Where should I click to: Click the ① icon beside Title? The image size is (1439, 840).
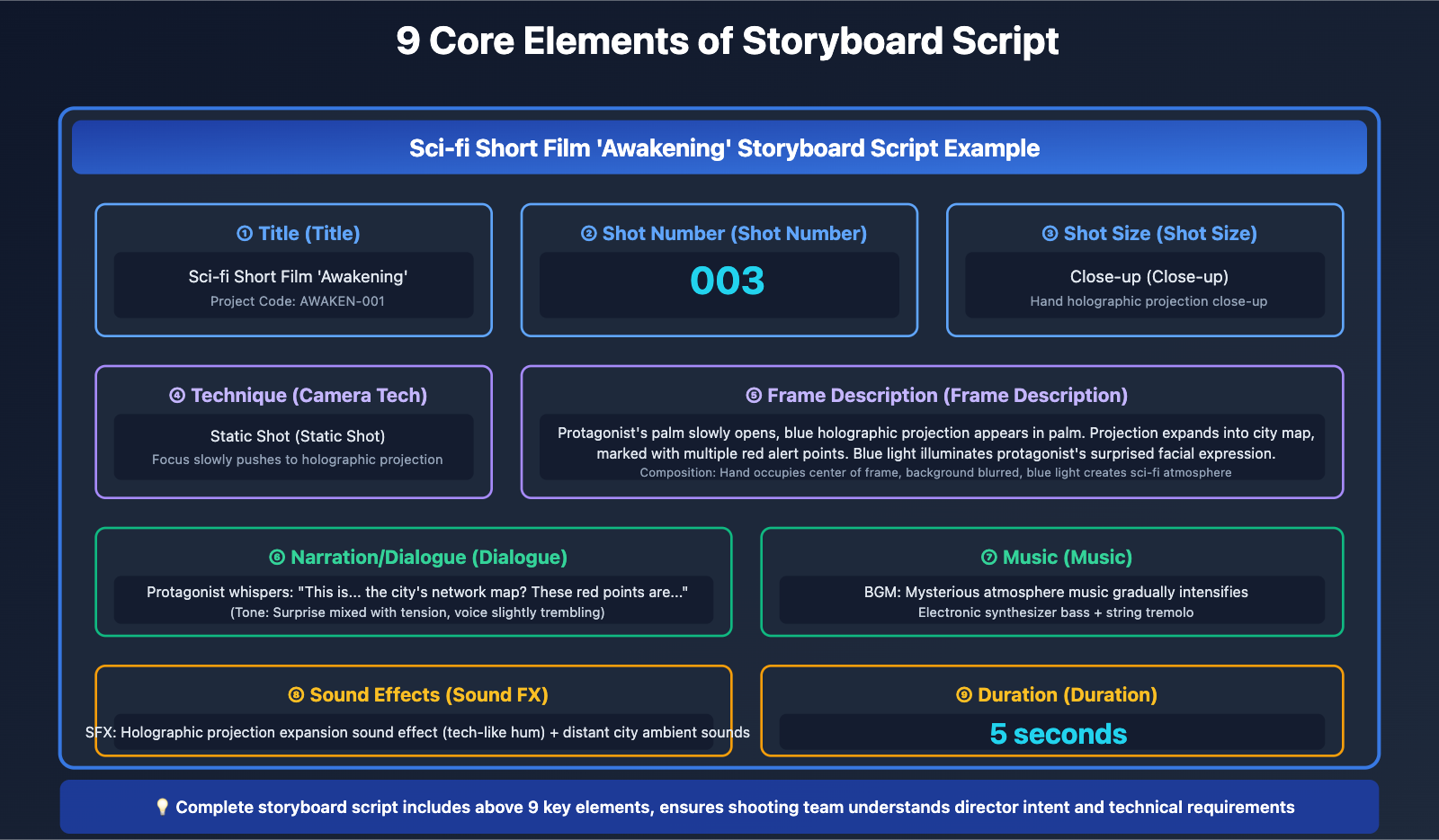(244, 233)
